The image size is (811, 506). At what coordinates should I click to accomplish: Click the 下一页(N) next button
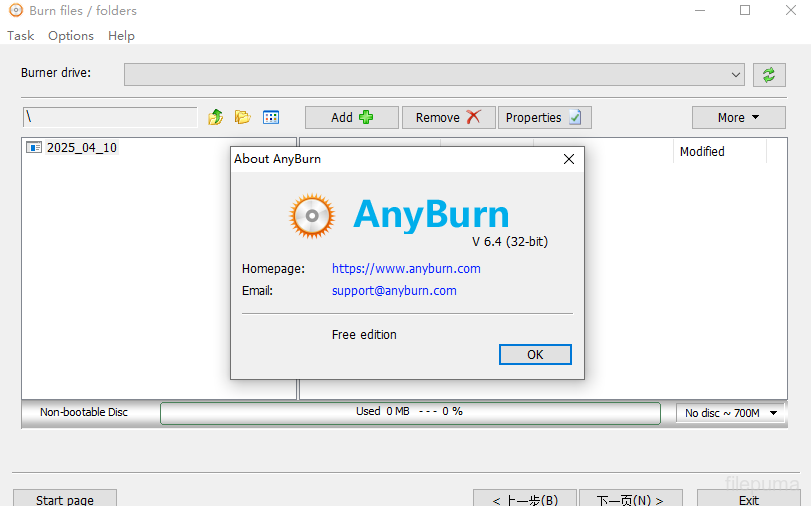(x=630, y=499)
